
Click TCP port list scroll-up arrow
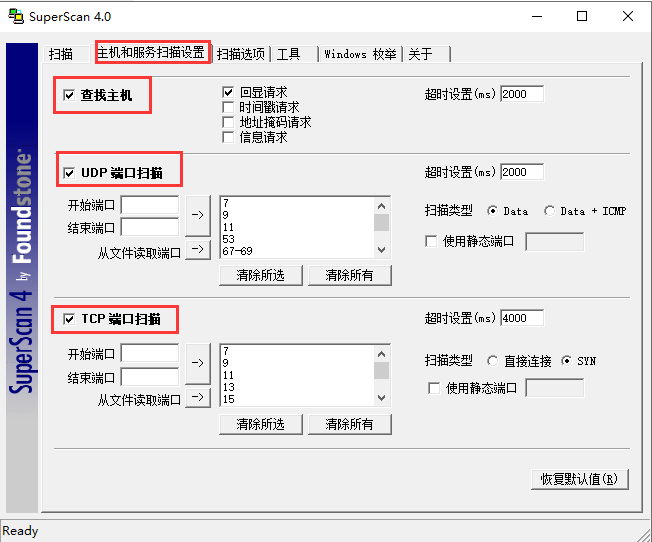pyautogui.click(x=381, y=354)
